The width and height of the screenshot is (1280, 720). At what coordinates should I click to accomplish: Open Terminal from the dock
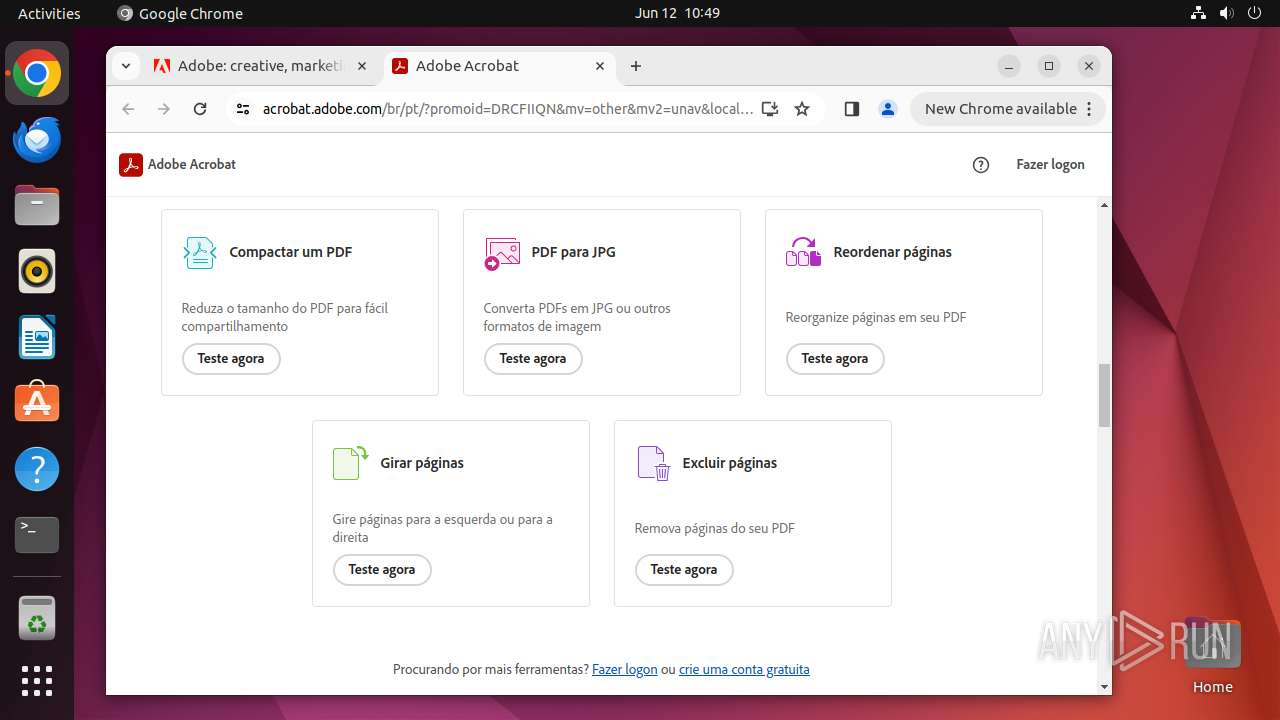(37, 535)
